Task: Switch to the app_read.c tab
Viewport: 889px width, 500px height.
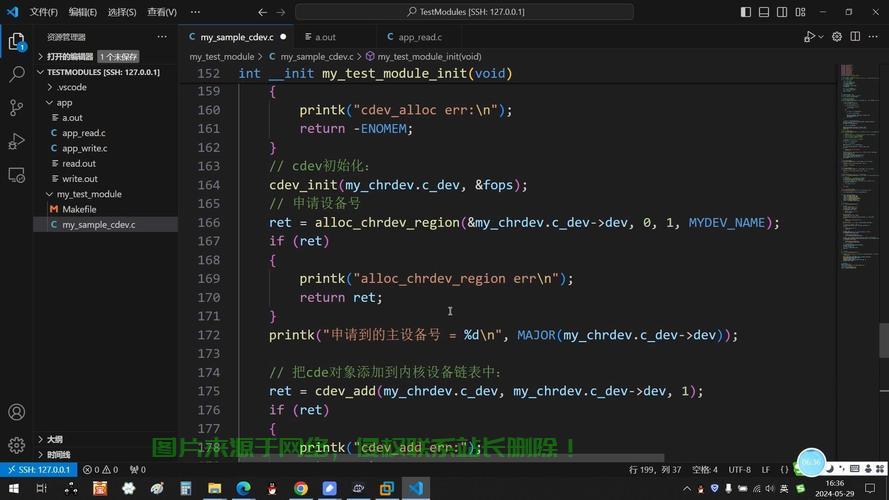Action: (419, 37)
